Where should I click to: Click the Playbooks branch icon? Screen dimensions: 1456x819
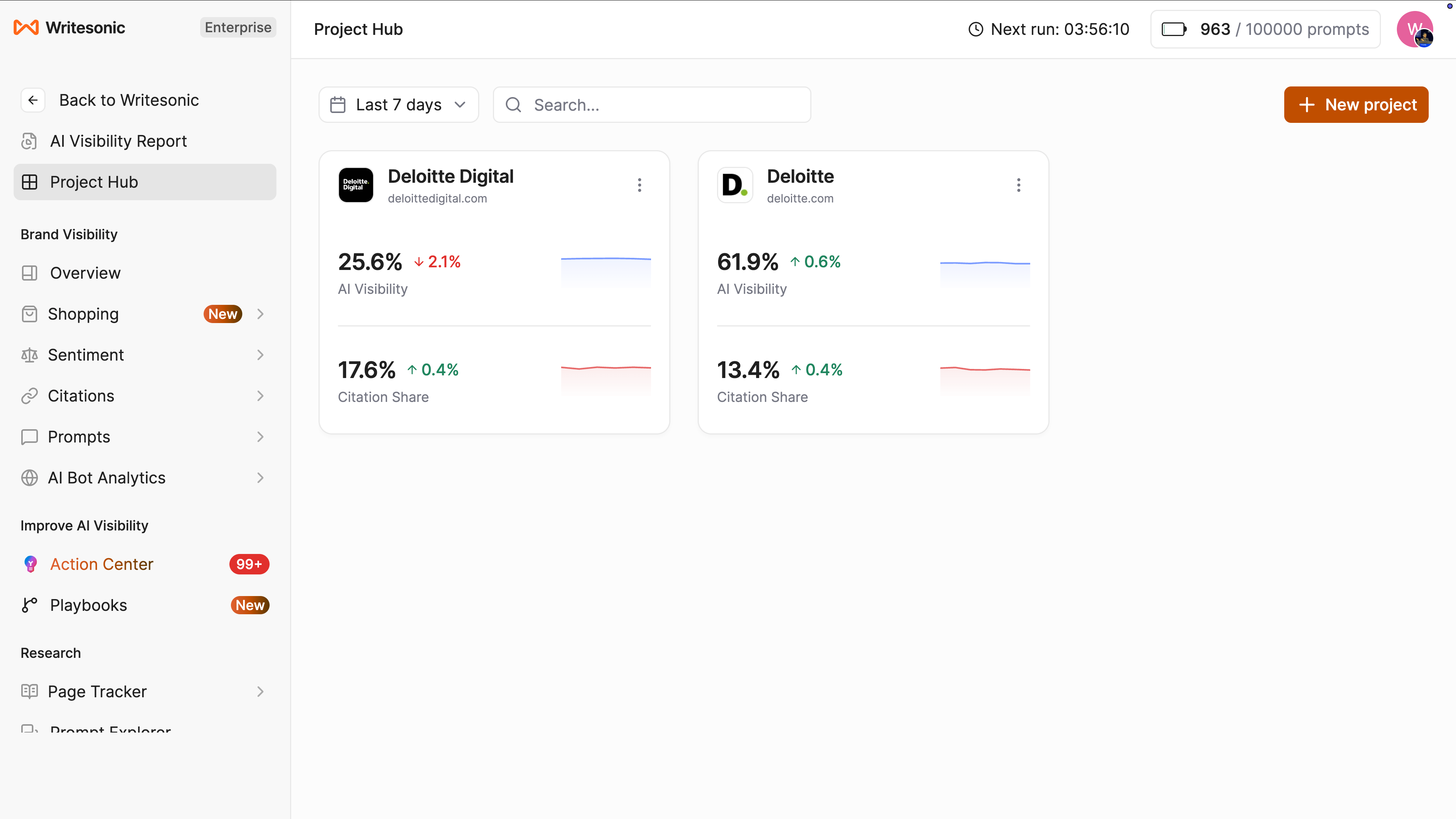tap(30, 606)
